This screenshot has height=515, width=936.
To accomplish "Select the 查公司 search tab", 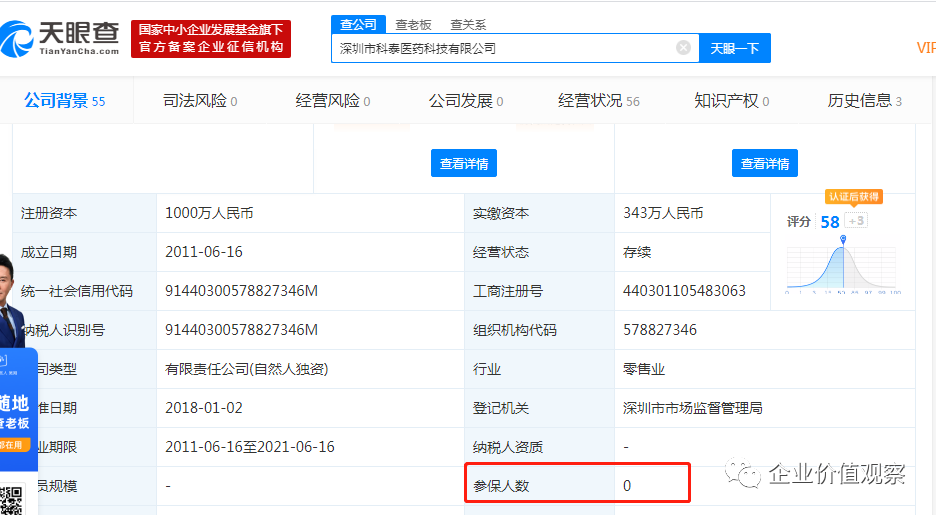I will (358, 24).
